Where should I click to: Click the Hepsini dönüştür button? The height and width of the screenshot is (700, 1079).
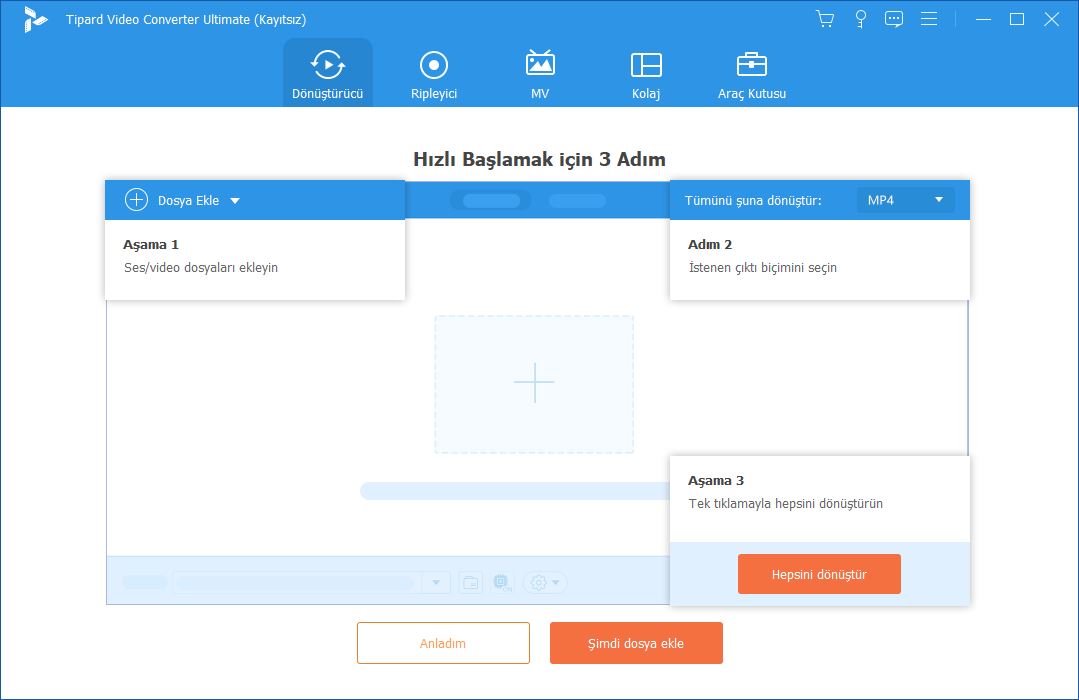coord(819,574)
